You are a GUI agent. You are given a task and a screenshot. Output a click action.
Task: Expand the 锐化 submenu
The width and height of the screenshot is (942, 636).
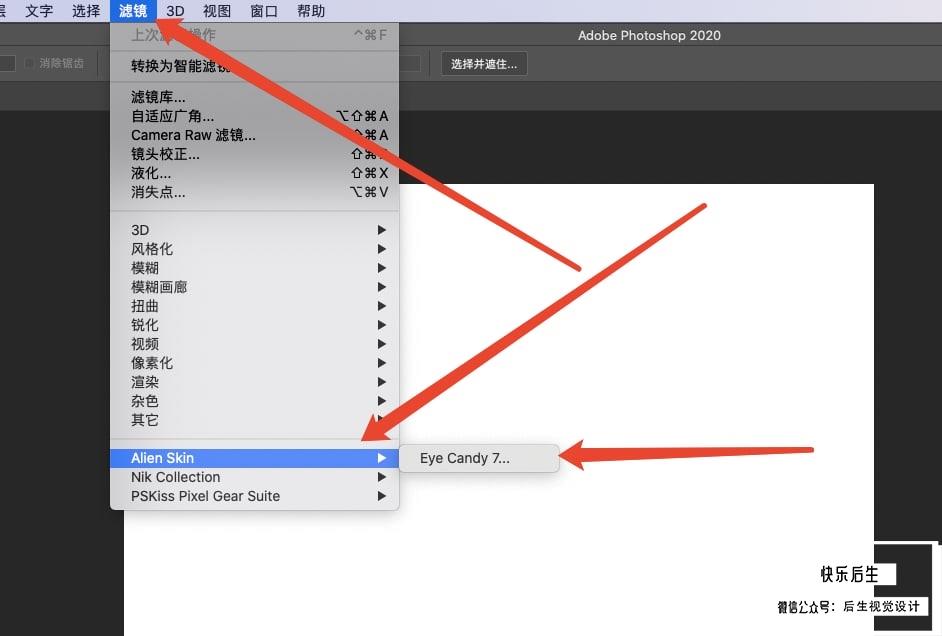tap(254, 325)
